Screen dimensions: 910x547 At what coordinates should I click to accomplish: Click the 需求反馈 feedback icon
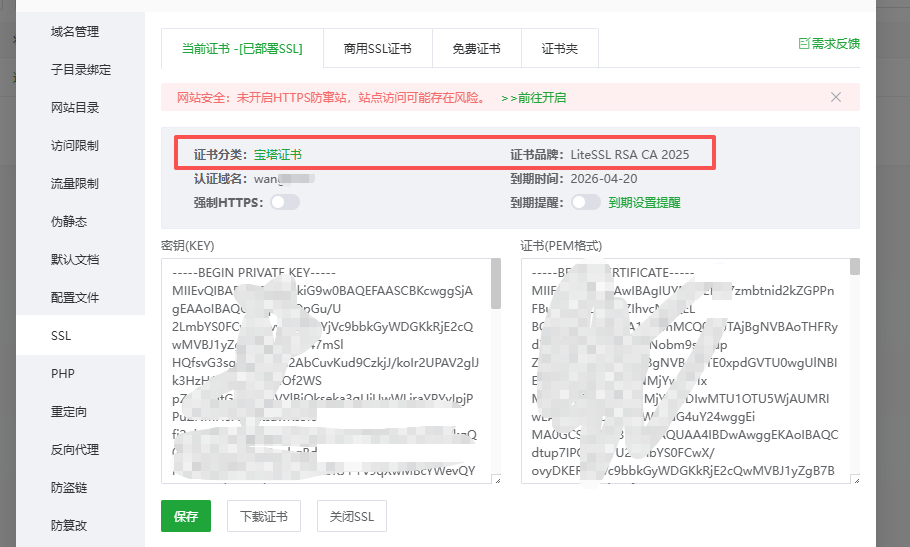tap(803, 44)
